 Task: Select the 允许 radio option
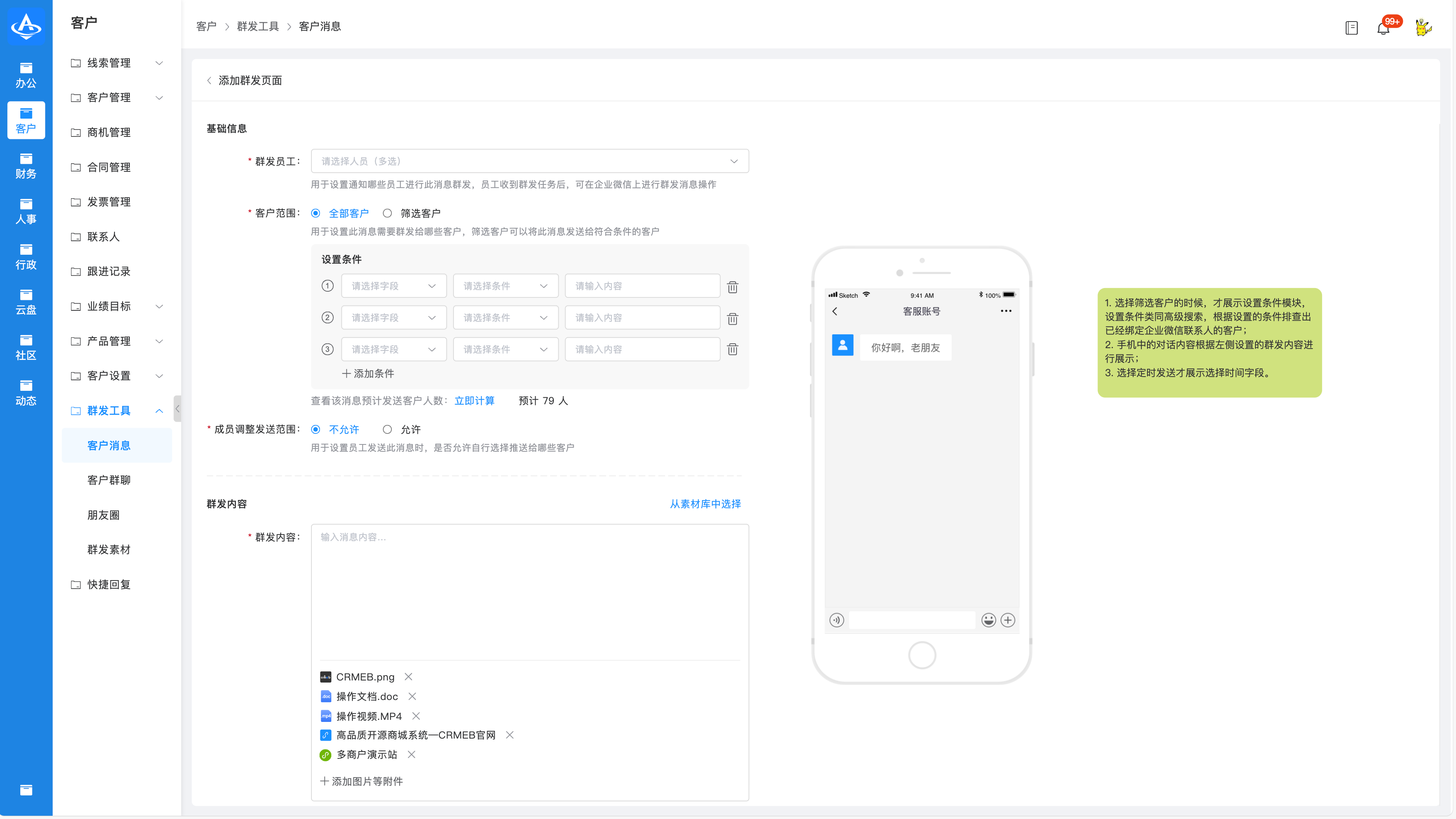pos(387,429)
